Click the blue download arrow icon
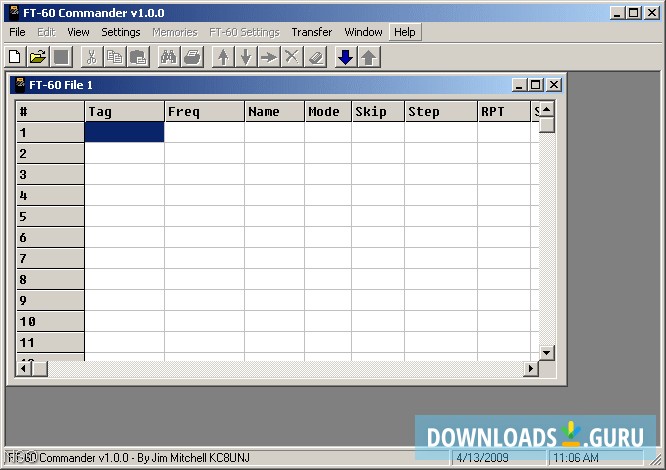This screenshot has width=666, height=470. [346, 57]
